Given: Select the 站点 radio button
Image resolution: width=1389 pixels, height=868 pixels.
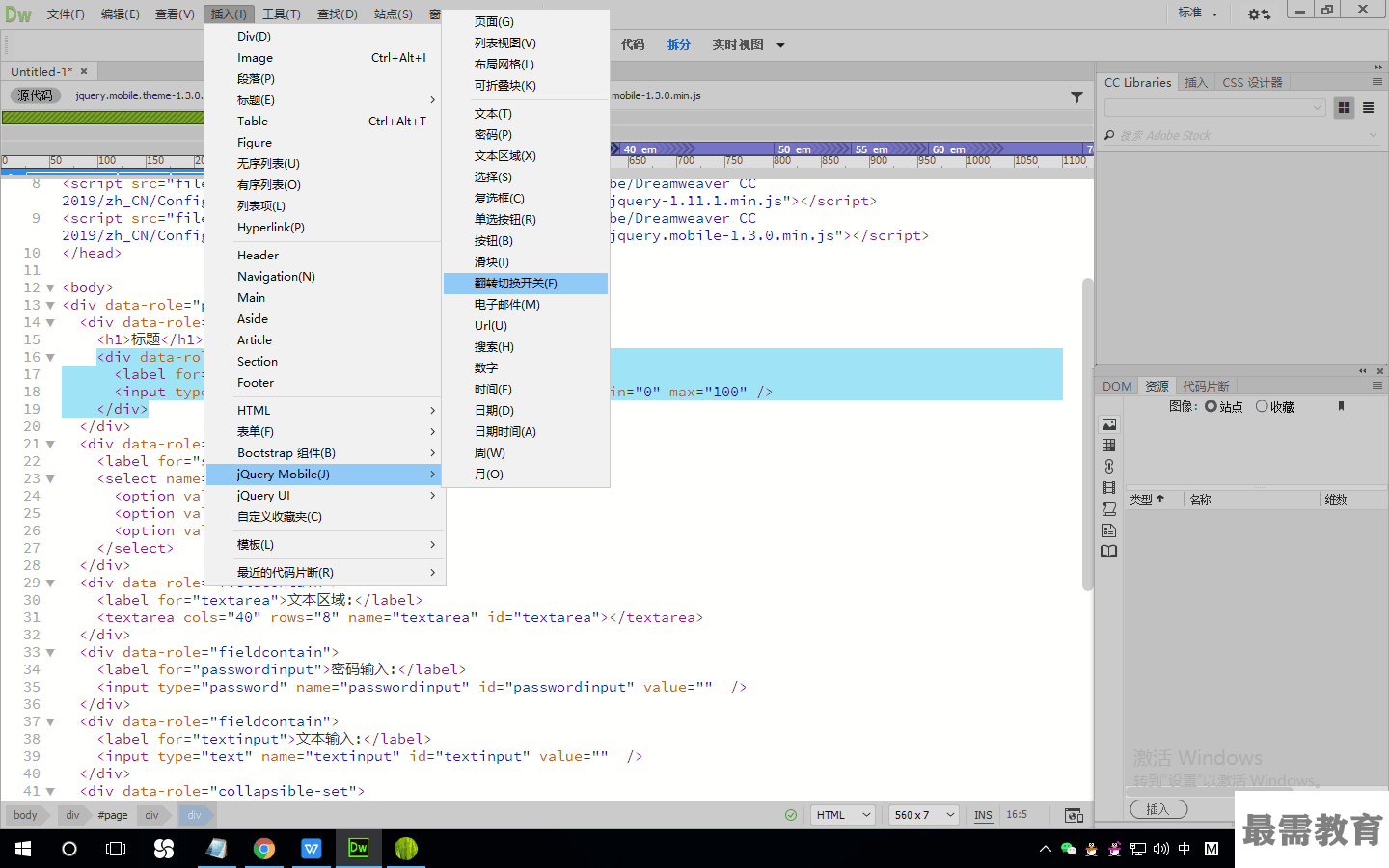Looking at the screenshot, I should tap(1211, 406).
